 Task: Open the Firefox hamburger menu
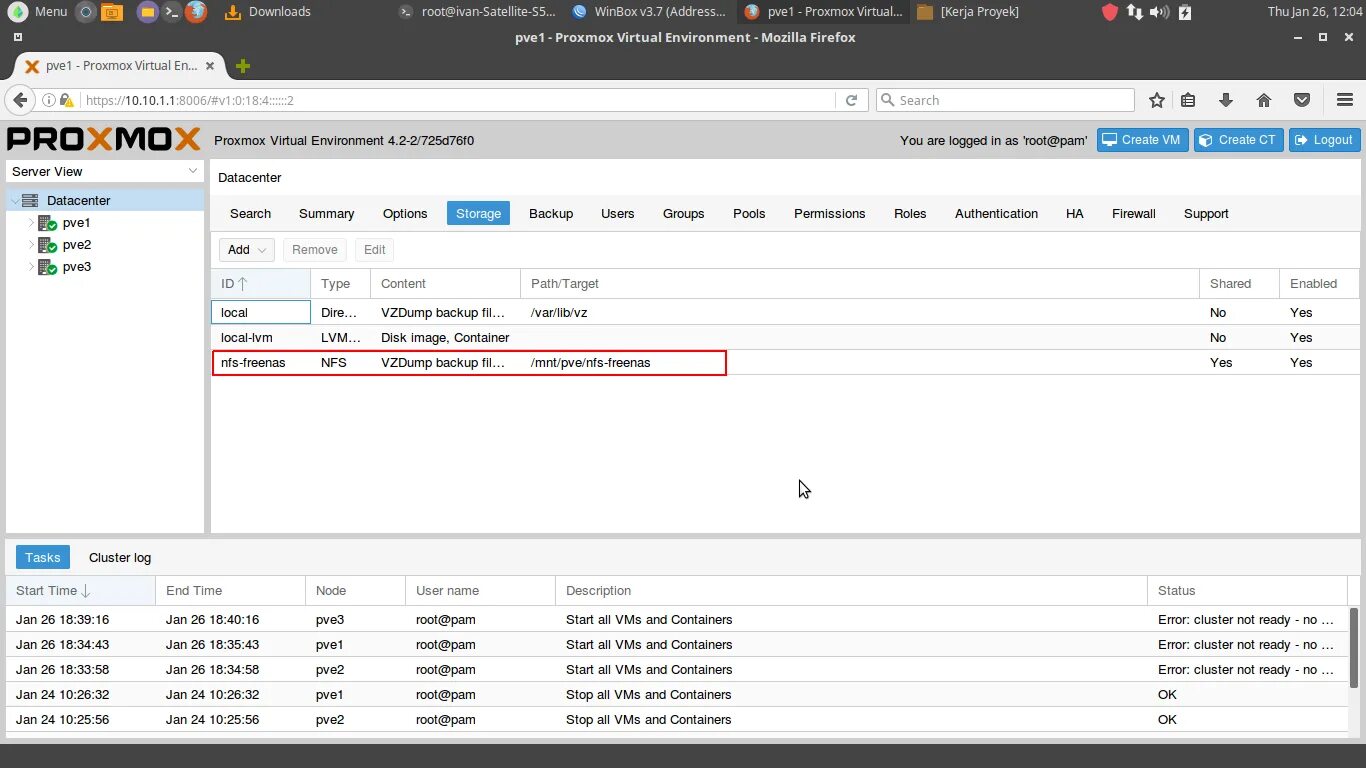click(x=1345, y=100)
